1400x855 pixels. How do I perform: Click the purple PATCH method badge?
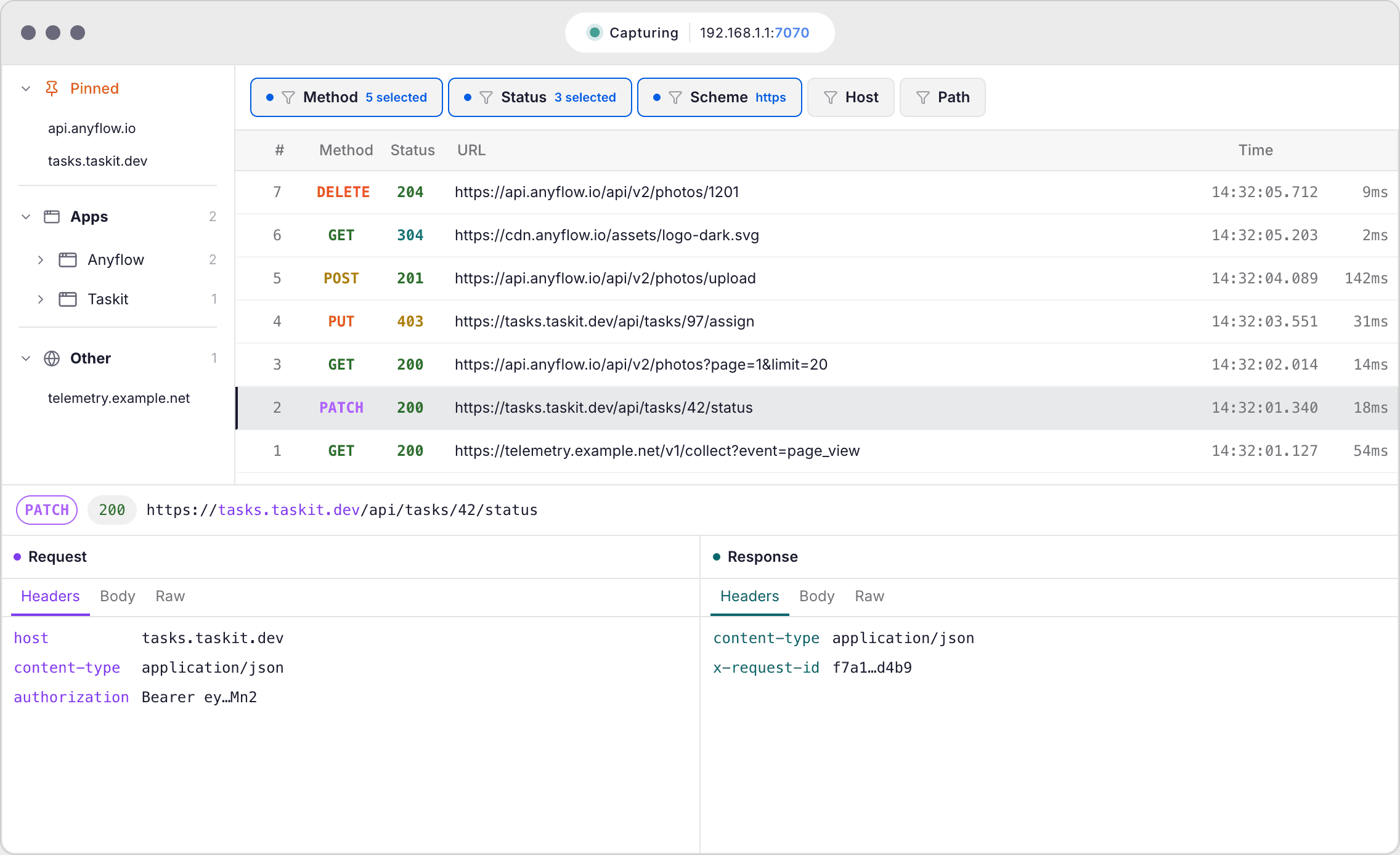(47, 510)
